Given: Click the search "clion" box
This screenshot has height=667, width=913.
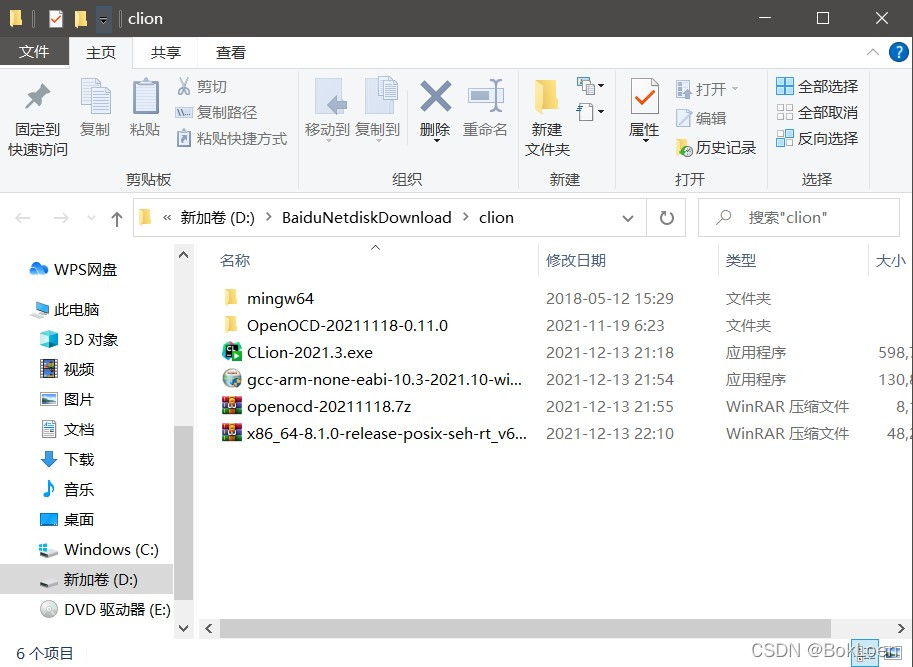Looking at the screenshot, I should pos(799,218).
